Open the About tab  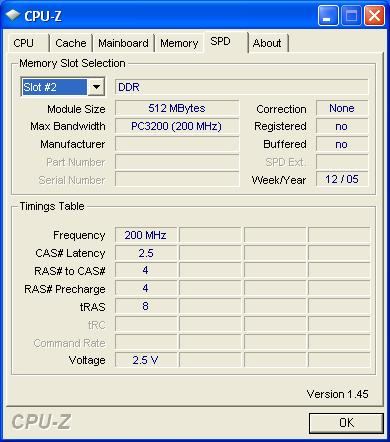268,43
